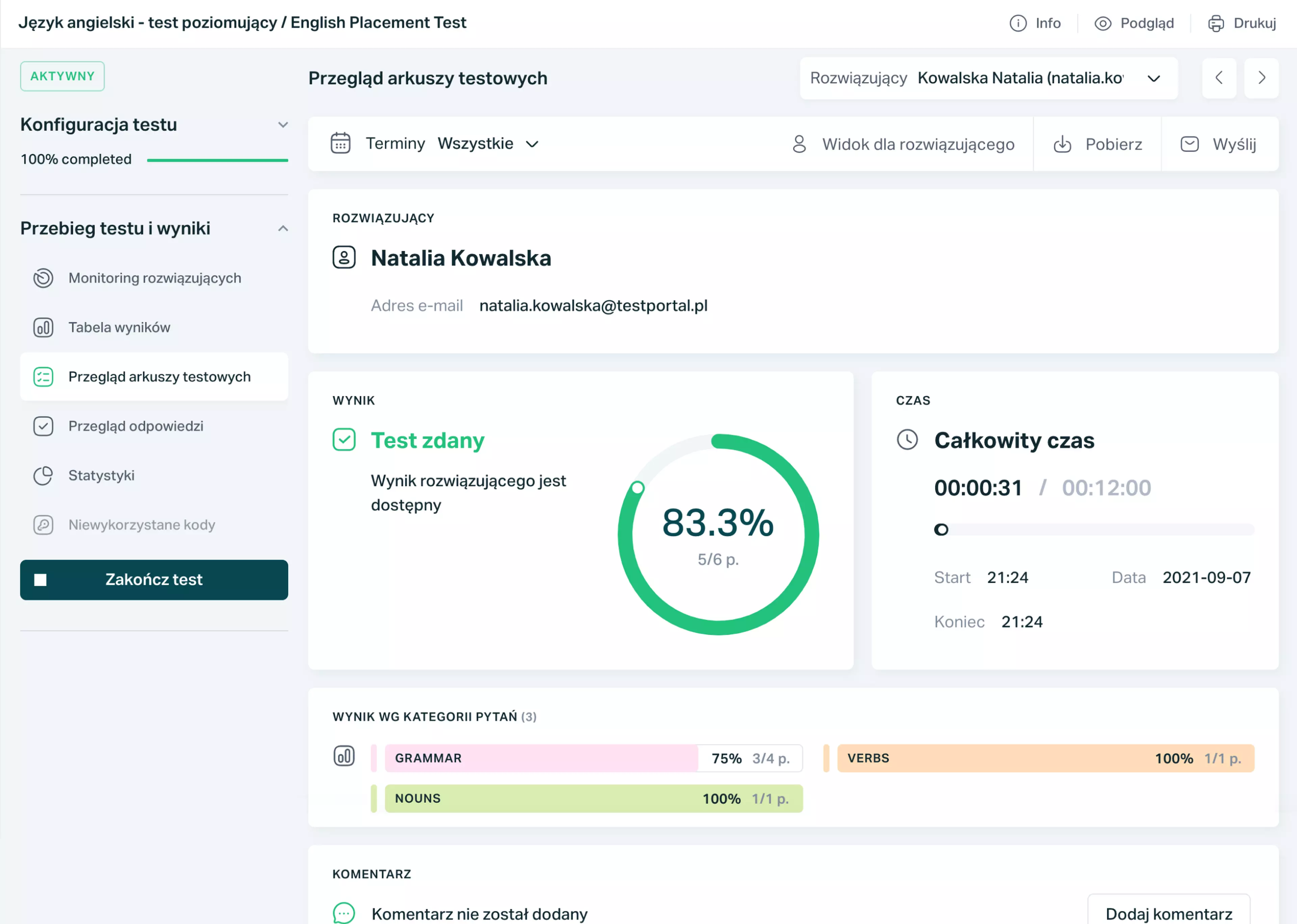This screenshot has height=924, width=1297.
Task: Click the stop square icon on Zakończ test
Action: [x=41, y=580]
